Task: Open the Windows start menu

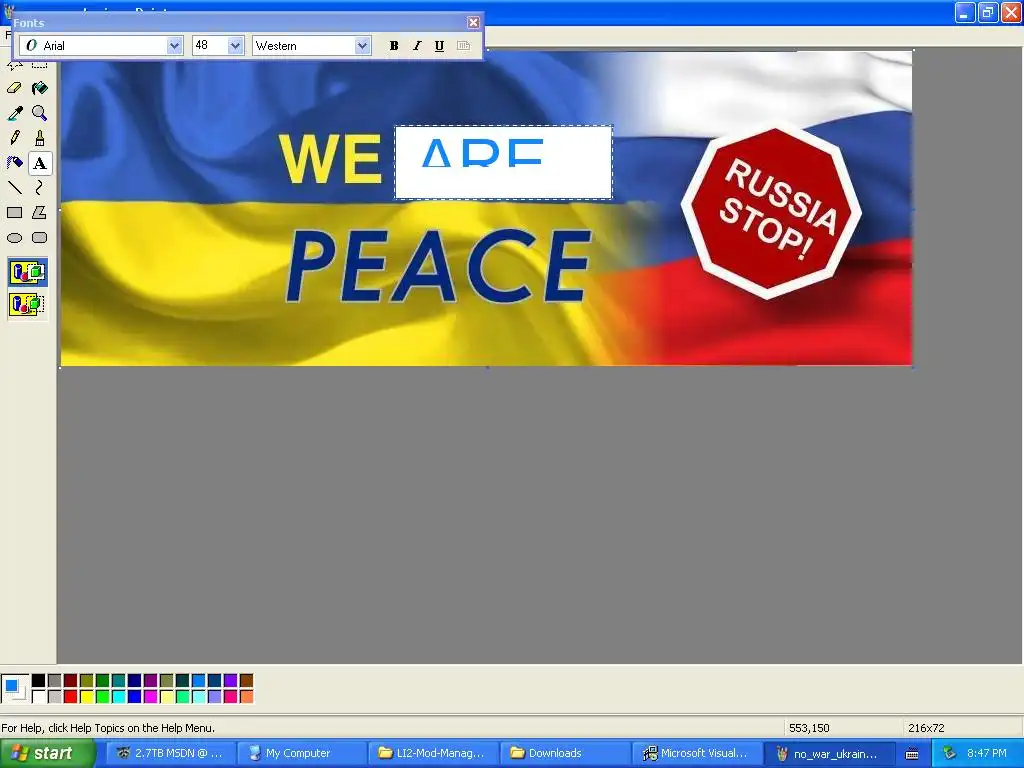Action: pyautogui.click(x=47, y=754)
